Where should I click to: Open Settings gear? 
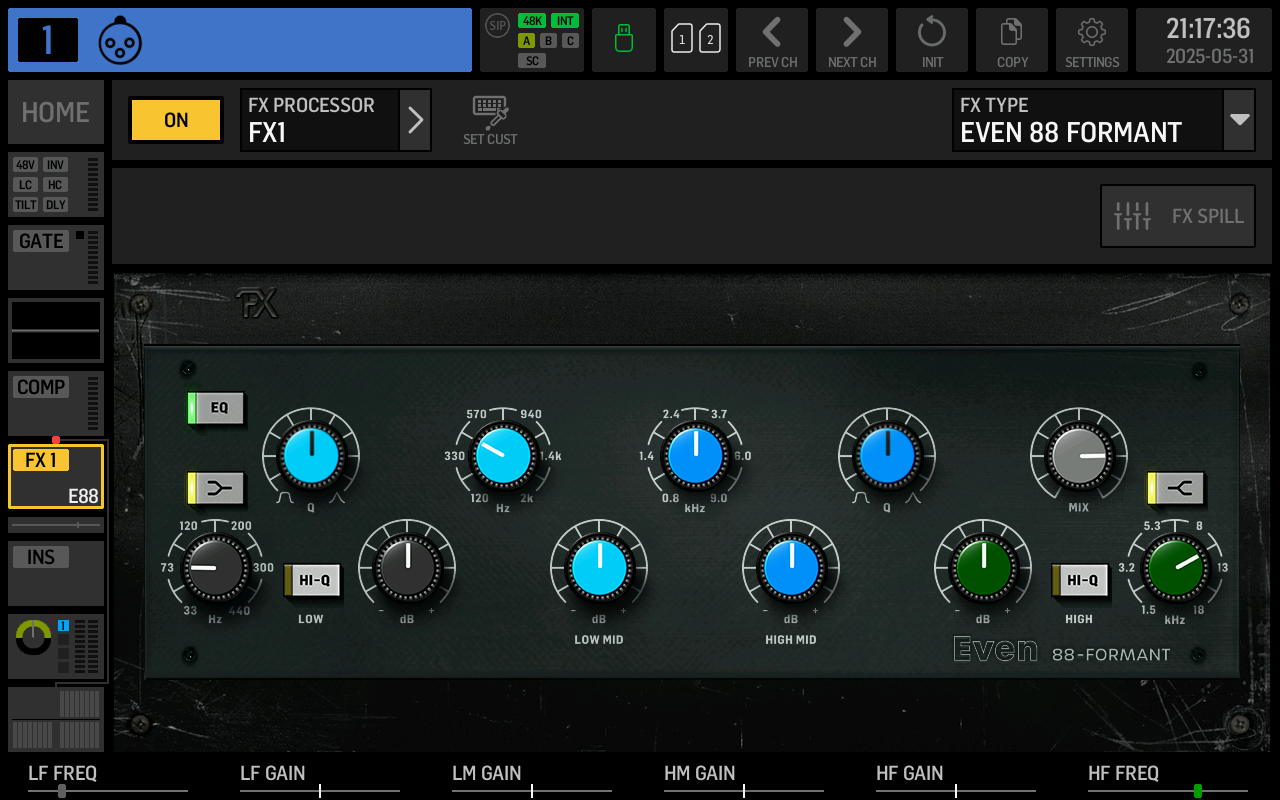[x=1092, y=40]
